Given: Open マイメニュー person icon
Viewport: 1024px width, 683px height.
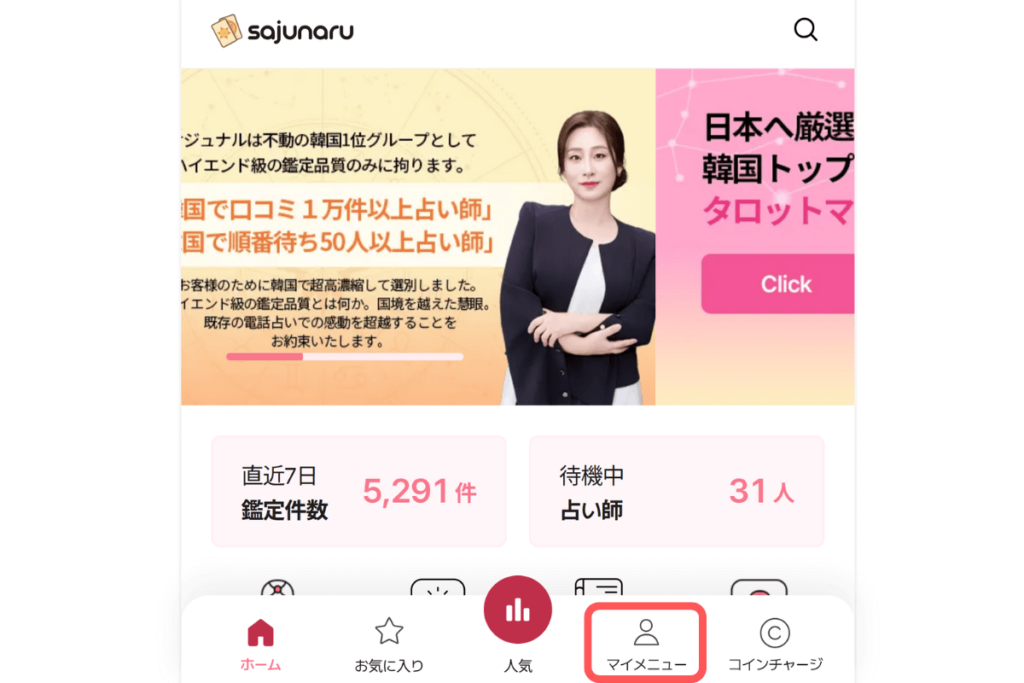Looking at the screenshot, I should coord(646,644).
